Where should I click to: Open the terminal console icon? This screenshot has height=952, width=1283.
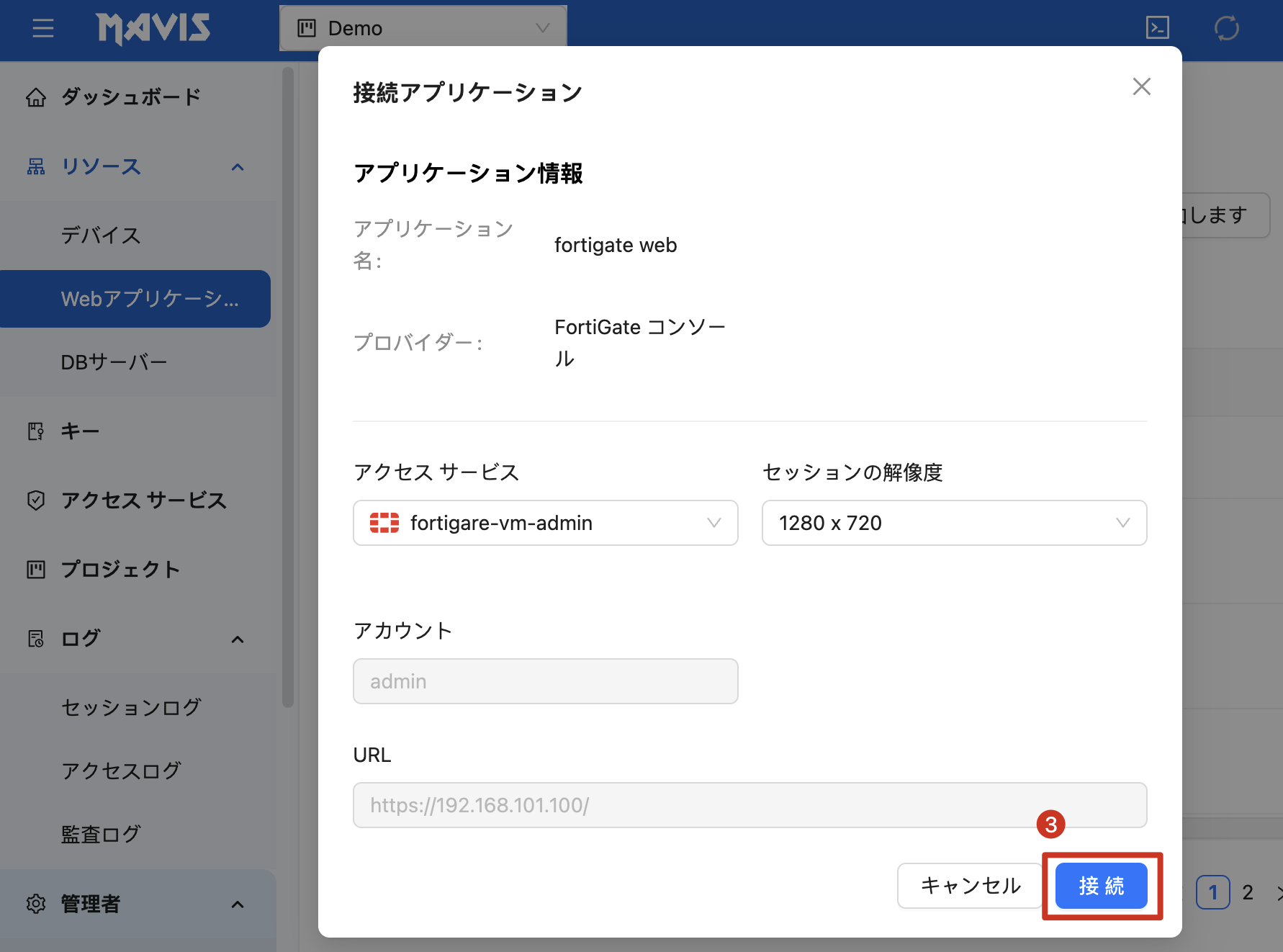(x=1157, y=28)
